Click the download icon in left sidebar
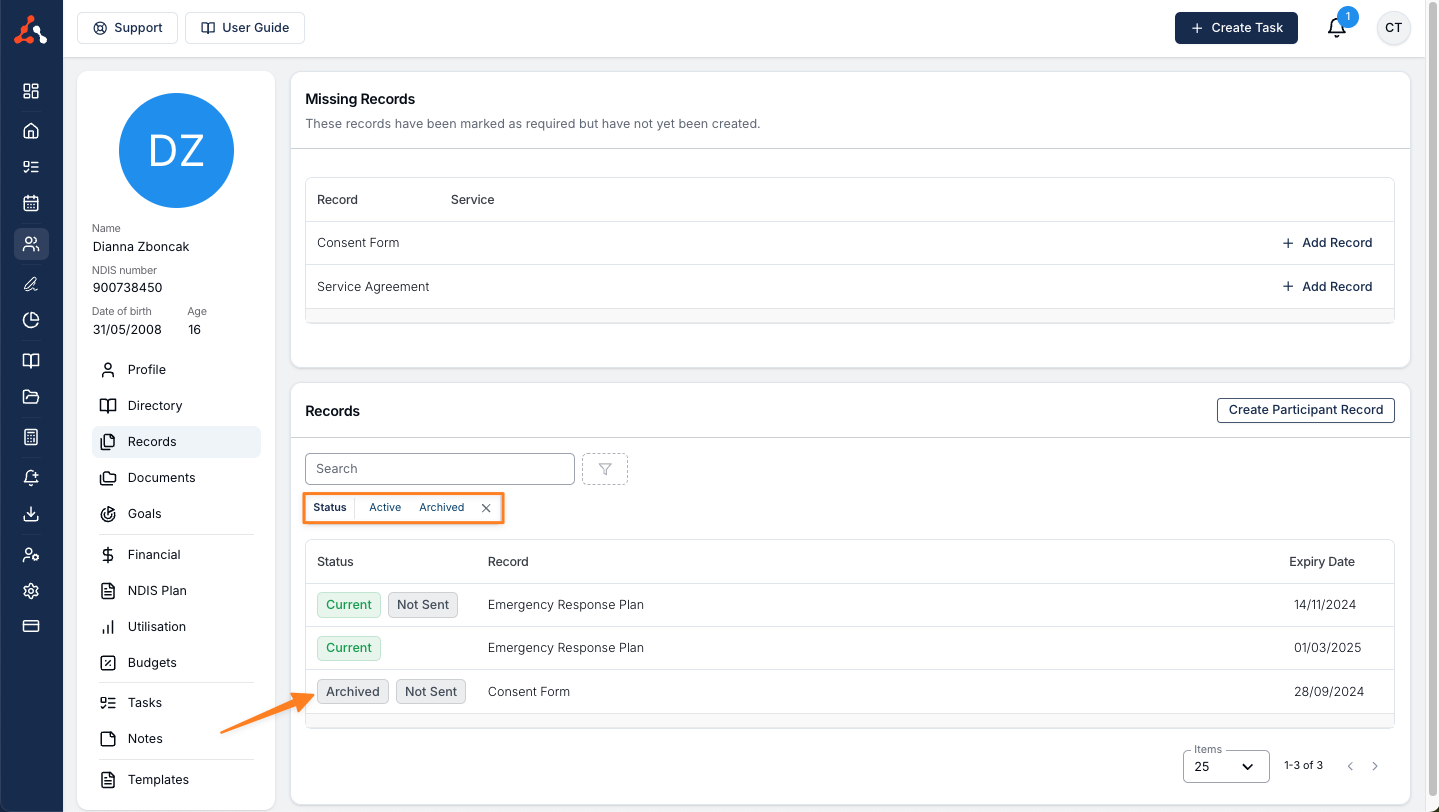This screenshot has width=1439, height=812. click(31, 514)
